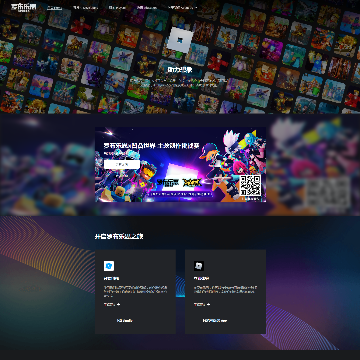Click the white button on the promo banner
Image resolution: width=360 pixels, height=360 pixels.
(x=122, y=164)
